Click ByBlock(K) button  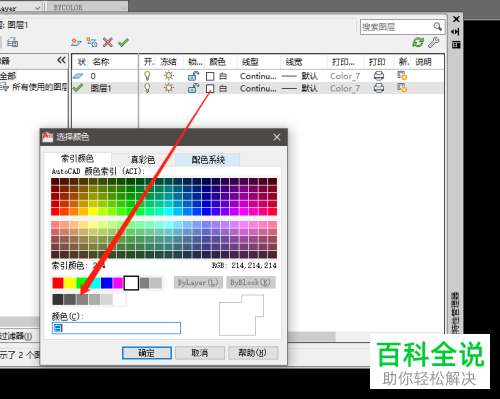pyautogui.click(x=251, y=282)
